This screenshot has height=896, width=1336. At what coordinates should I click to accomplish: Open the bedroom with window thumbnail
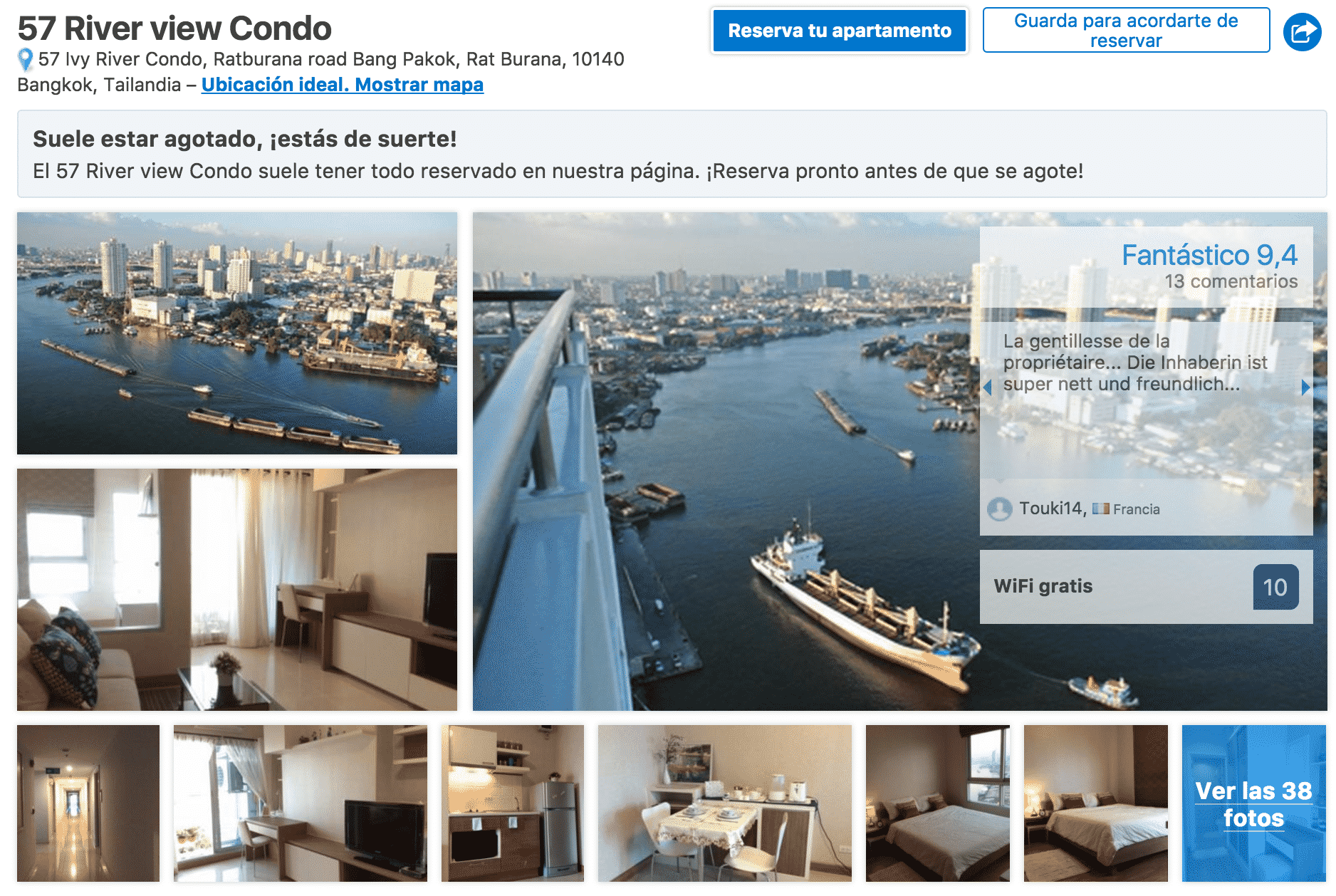[938, 803]
